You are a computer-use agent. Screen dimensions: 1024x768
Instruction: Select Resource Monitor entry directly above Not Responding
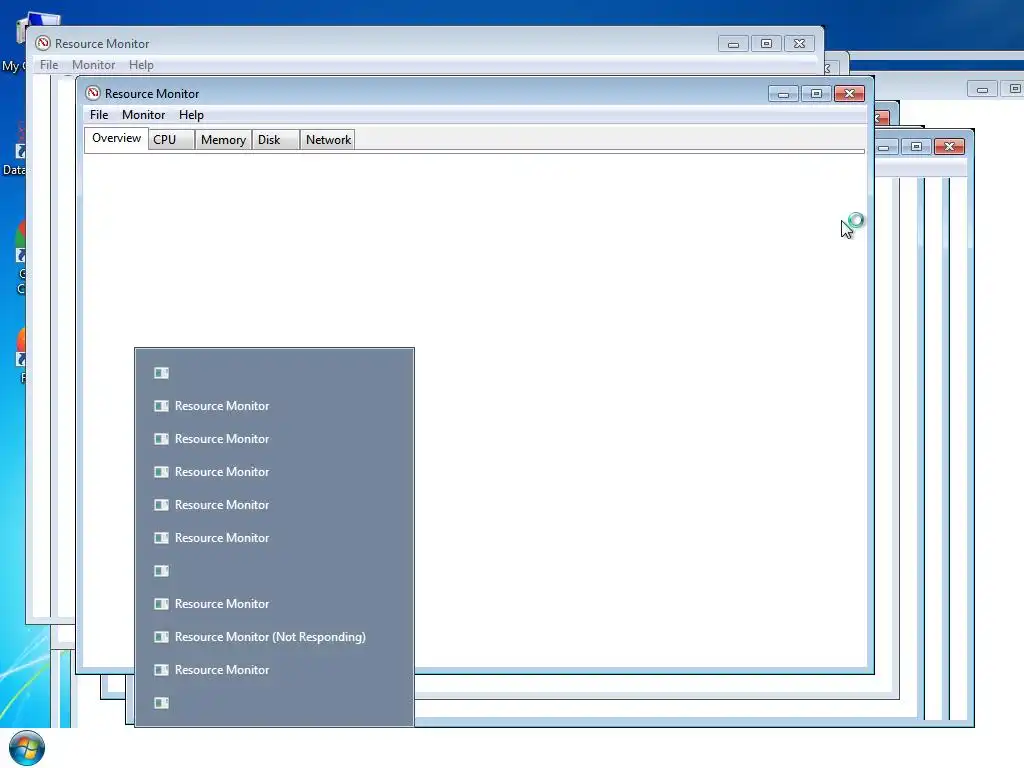(274, 604)
